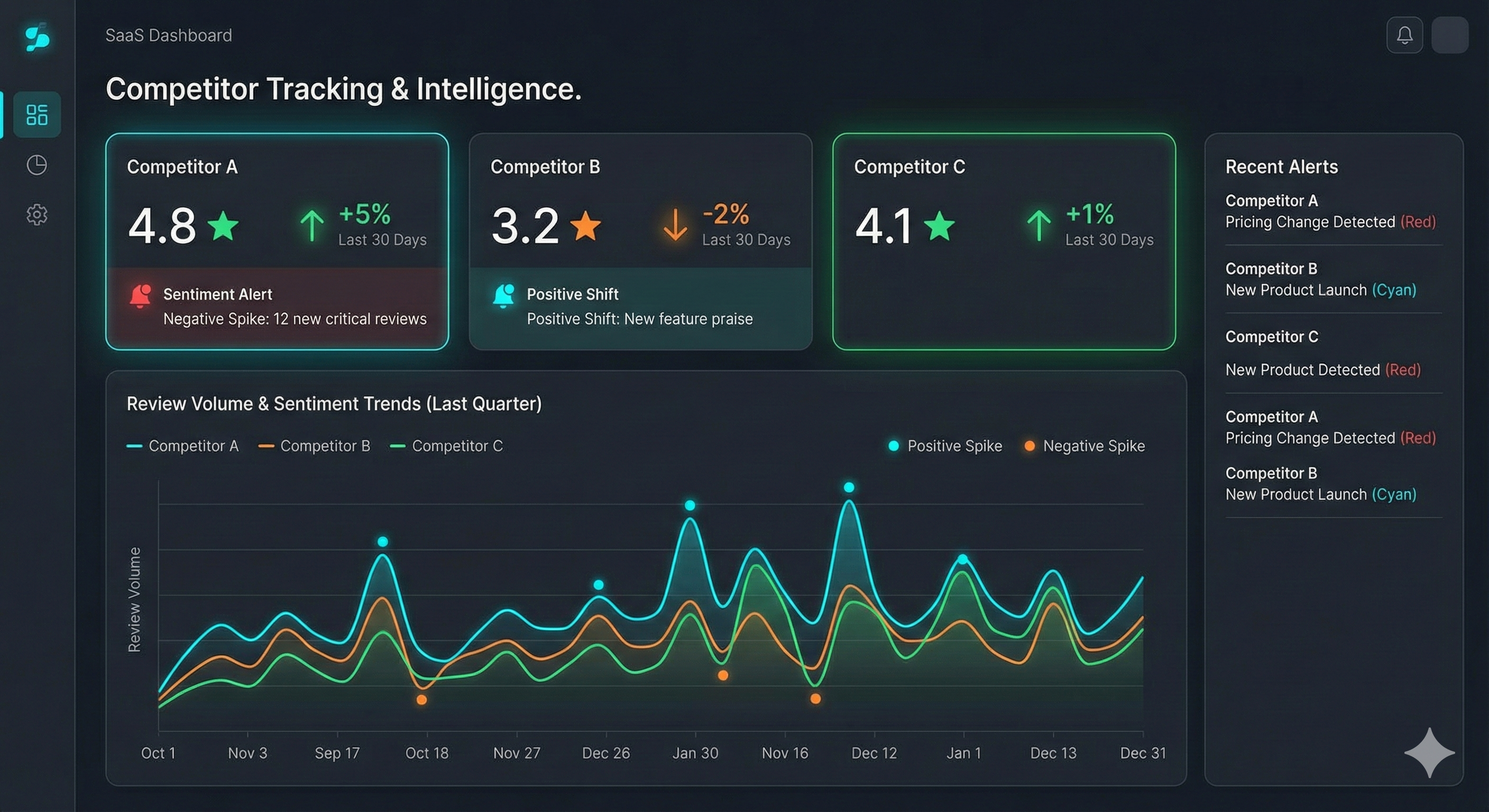This screenshot has height=812, width=1489.
Task: Click the green star beside the 4.1 rating
Action: (939, 226)
